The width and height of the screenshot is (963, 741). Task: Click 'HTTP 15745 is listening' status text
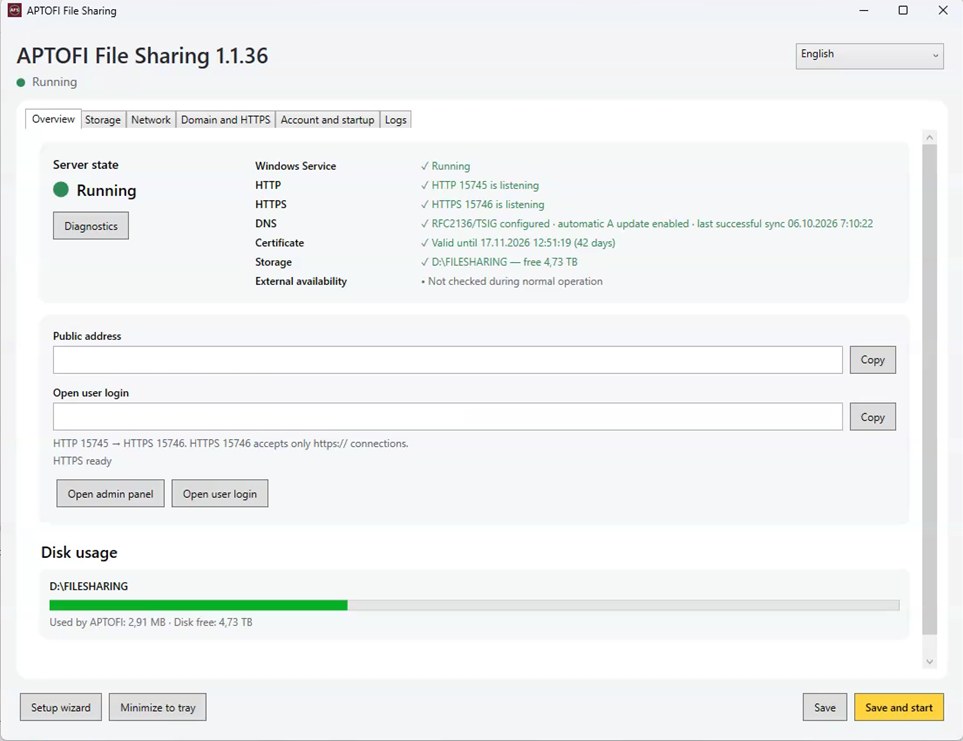[485, 185]
